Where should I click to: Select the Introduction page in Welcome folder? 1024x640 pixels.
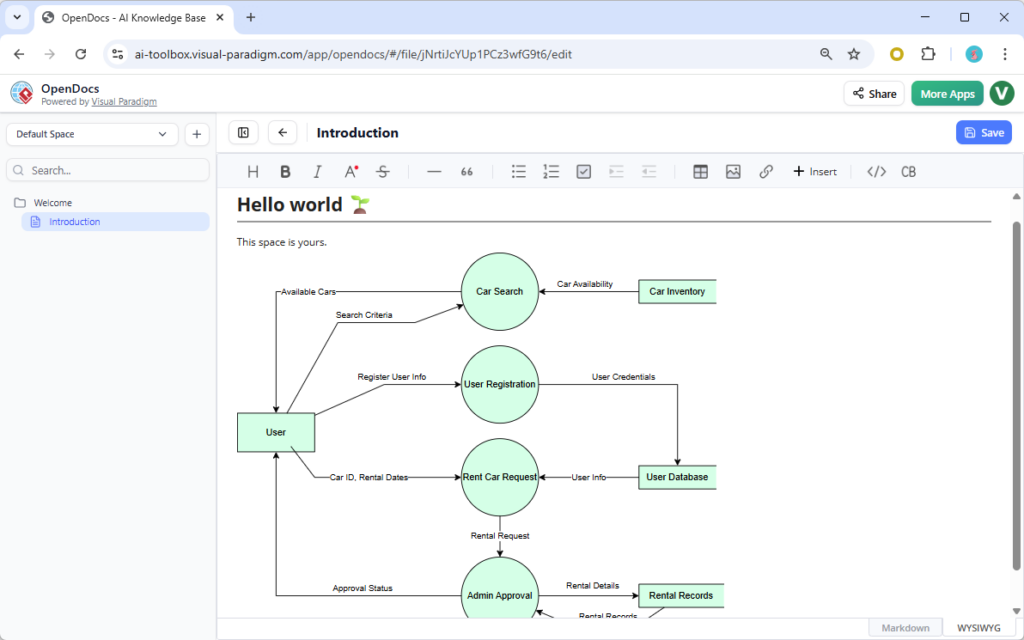[x=77, y=221]
